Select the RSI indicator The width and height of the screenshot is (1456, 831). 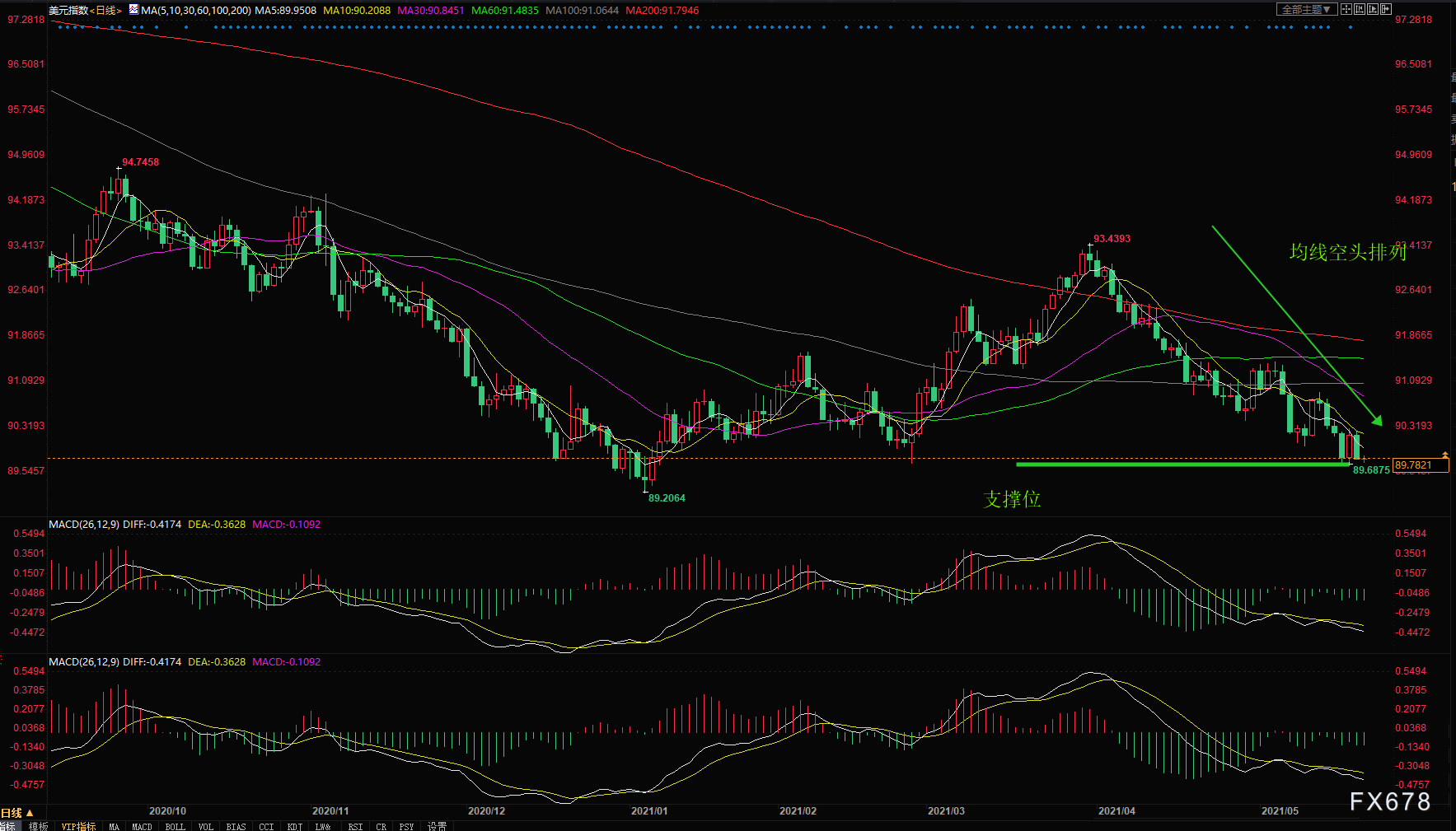point(355,826)
